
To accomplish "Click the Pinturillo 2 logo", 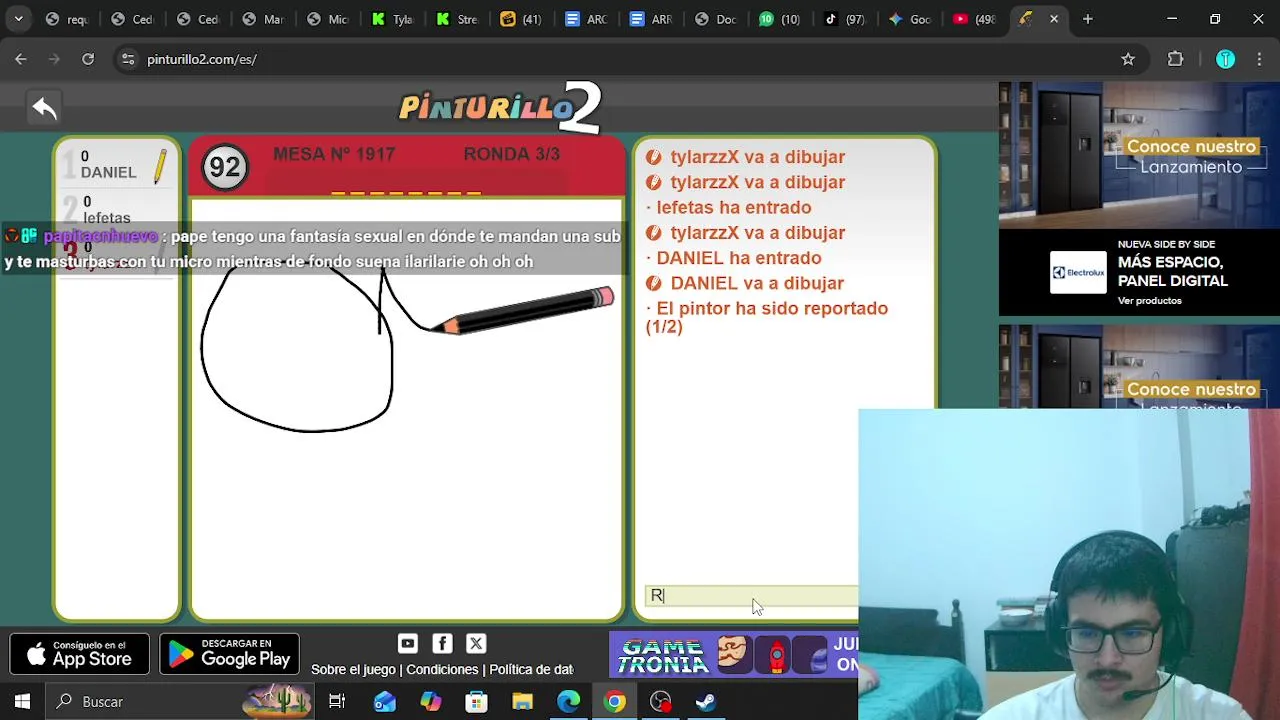I will (x=500, y=107).
